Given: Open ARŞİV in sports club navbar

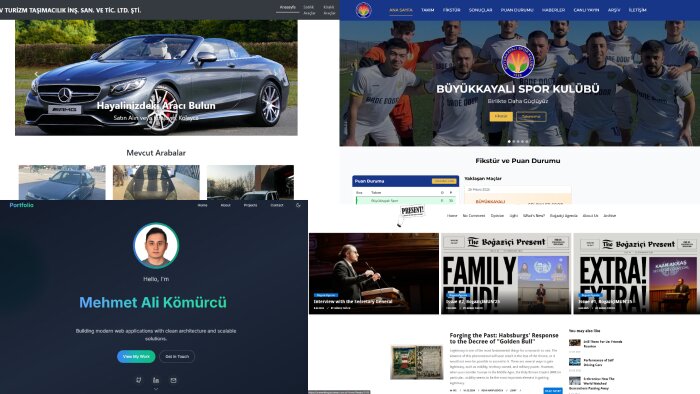Looking at the screenshot, I should (614, 10).
